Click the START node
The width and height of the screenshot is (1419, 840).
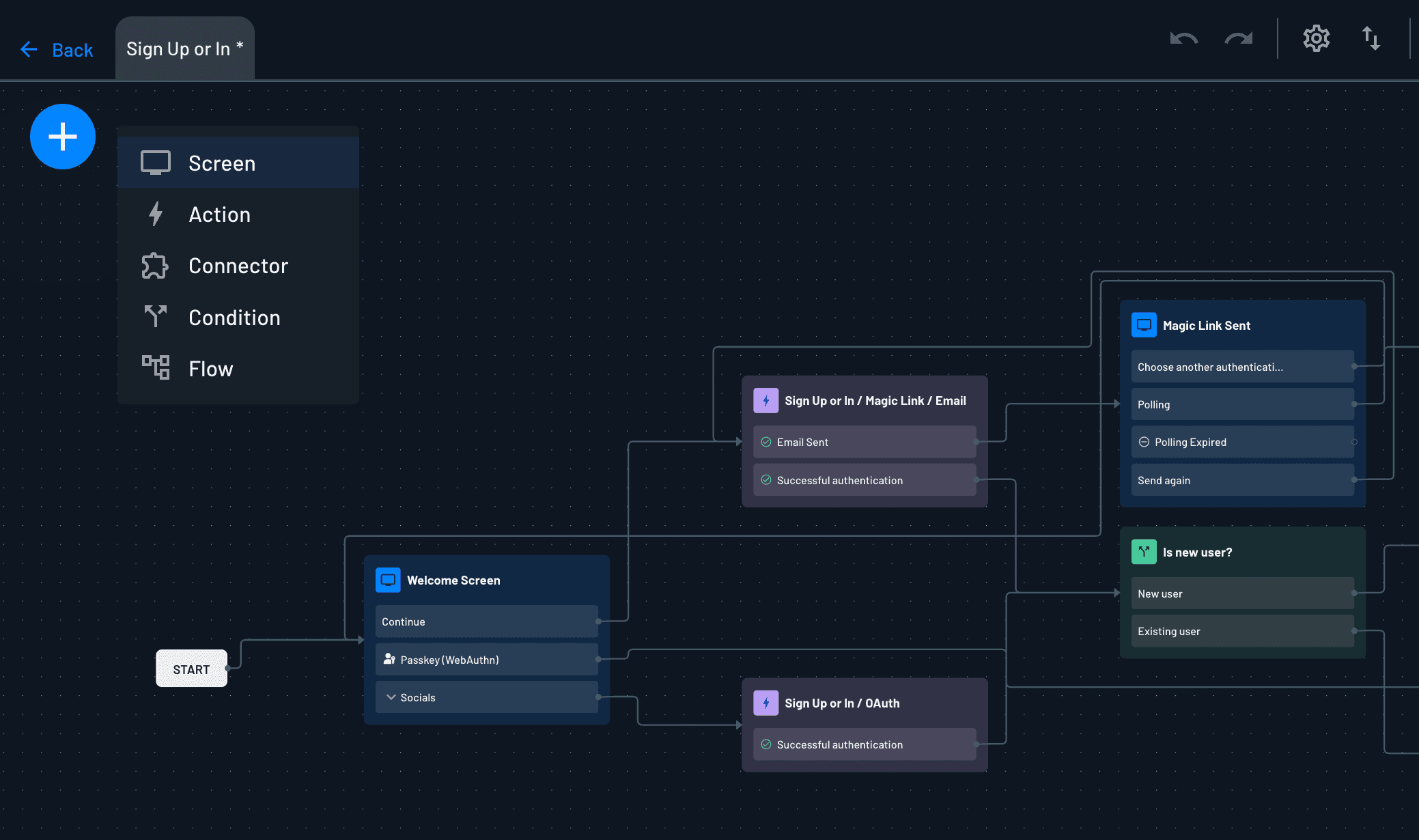191,669
